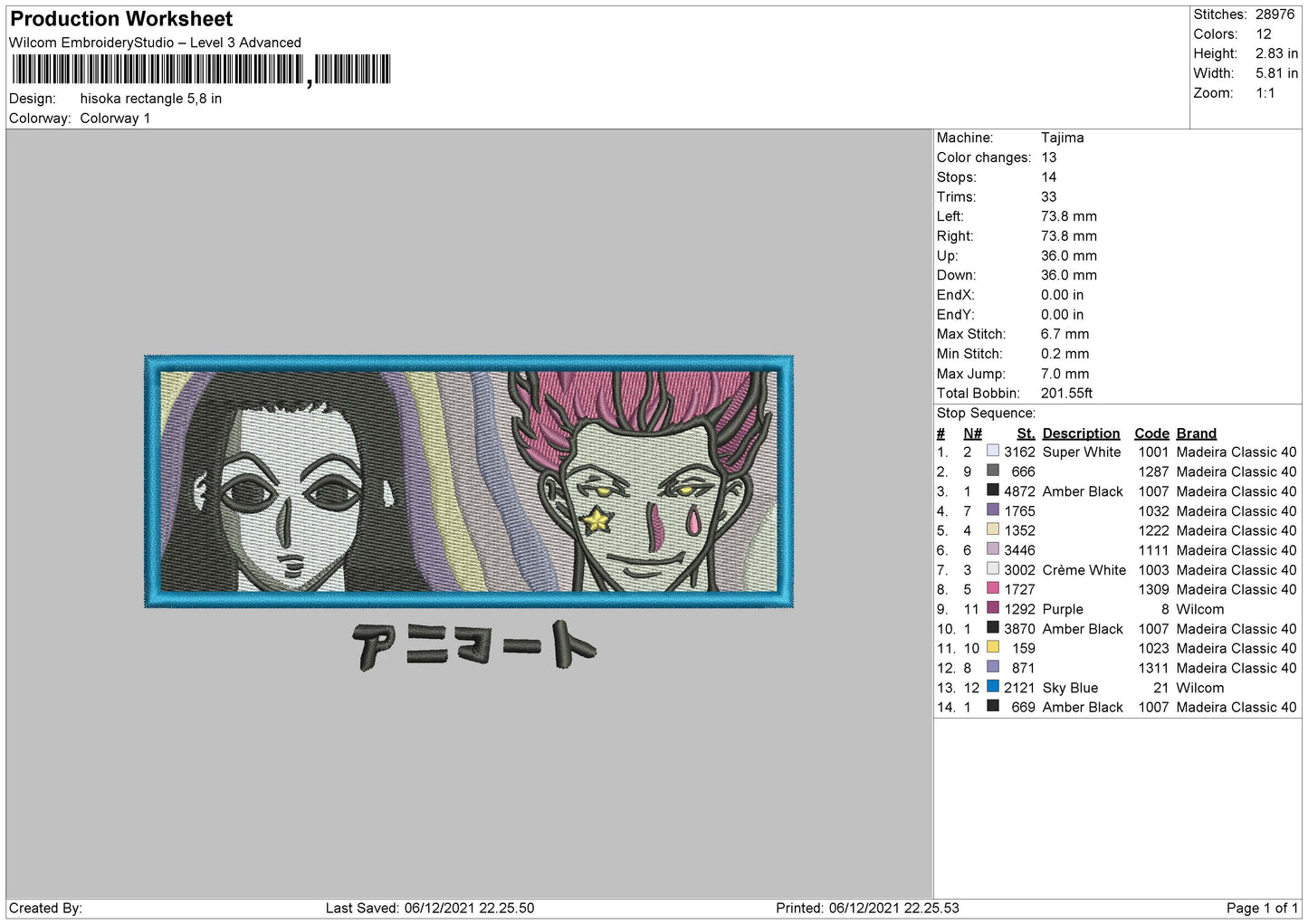Click the 'Last Saved: 06/12/2021 22.25.50' footer text

[430, 908]
